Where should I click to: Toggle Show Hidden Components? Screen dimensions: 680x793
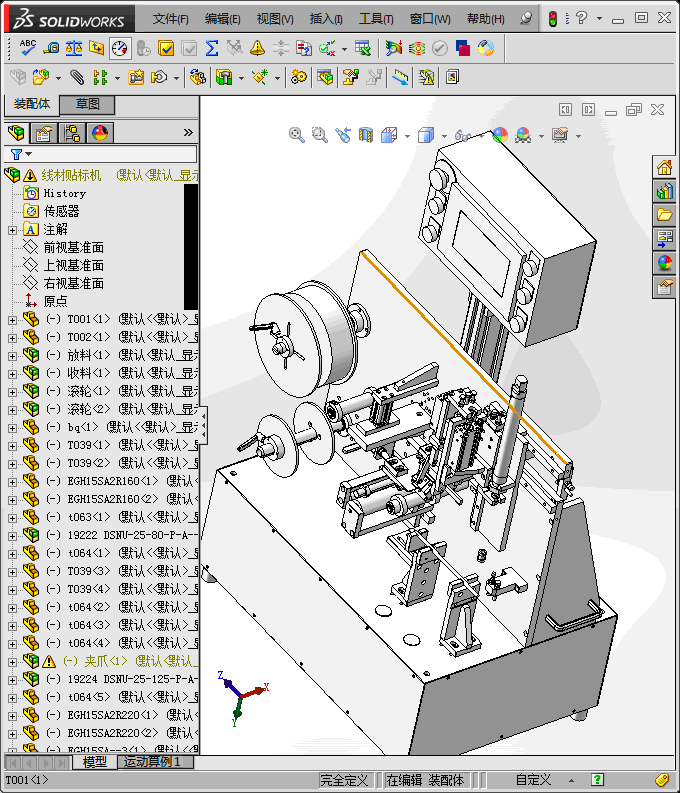click(197, 77)
